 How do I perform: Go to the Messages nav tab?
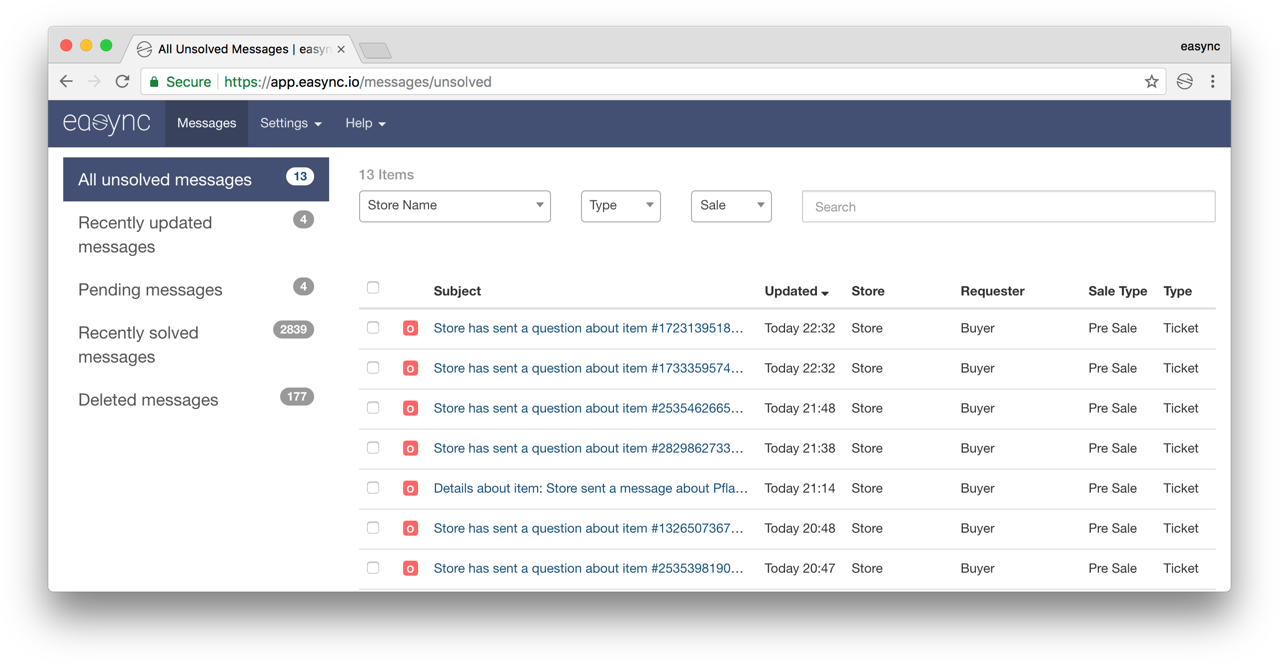tap(206, 123)
